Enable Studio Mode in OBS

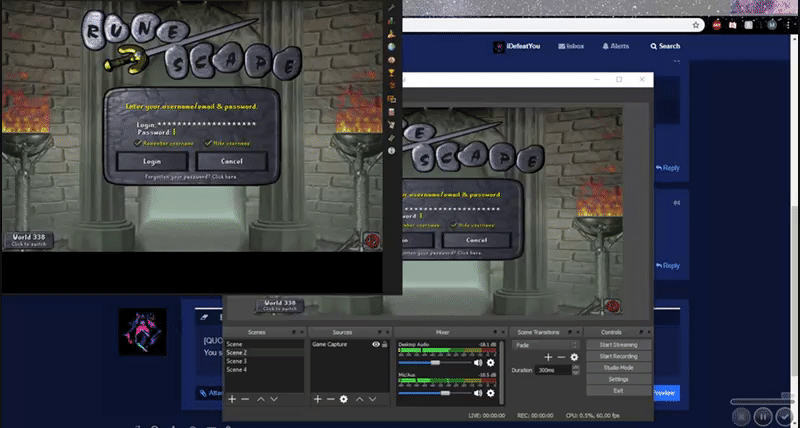coord(618,368)
